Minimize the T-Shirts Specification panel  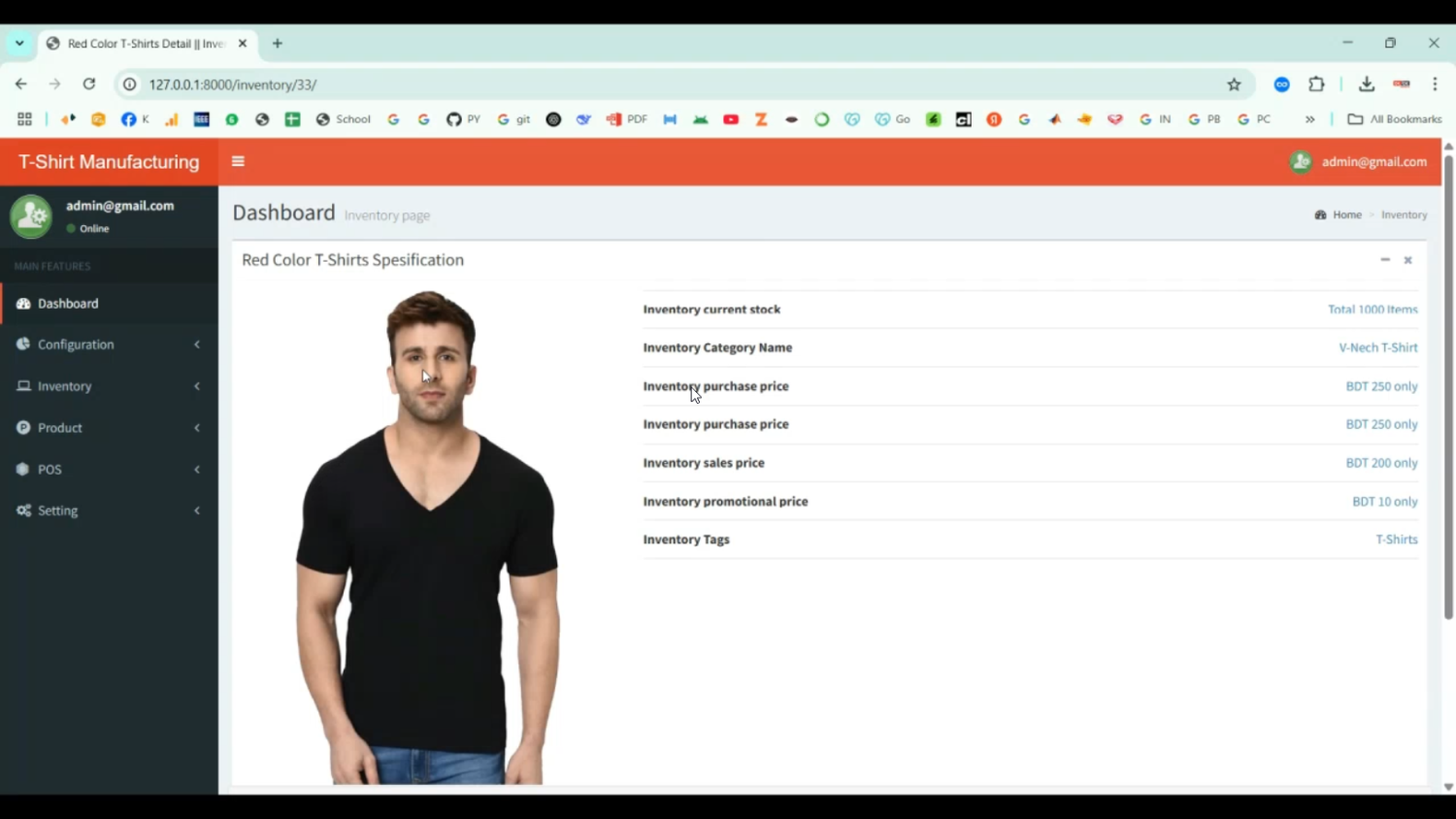point(1385,260)
